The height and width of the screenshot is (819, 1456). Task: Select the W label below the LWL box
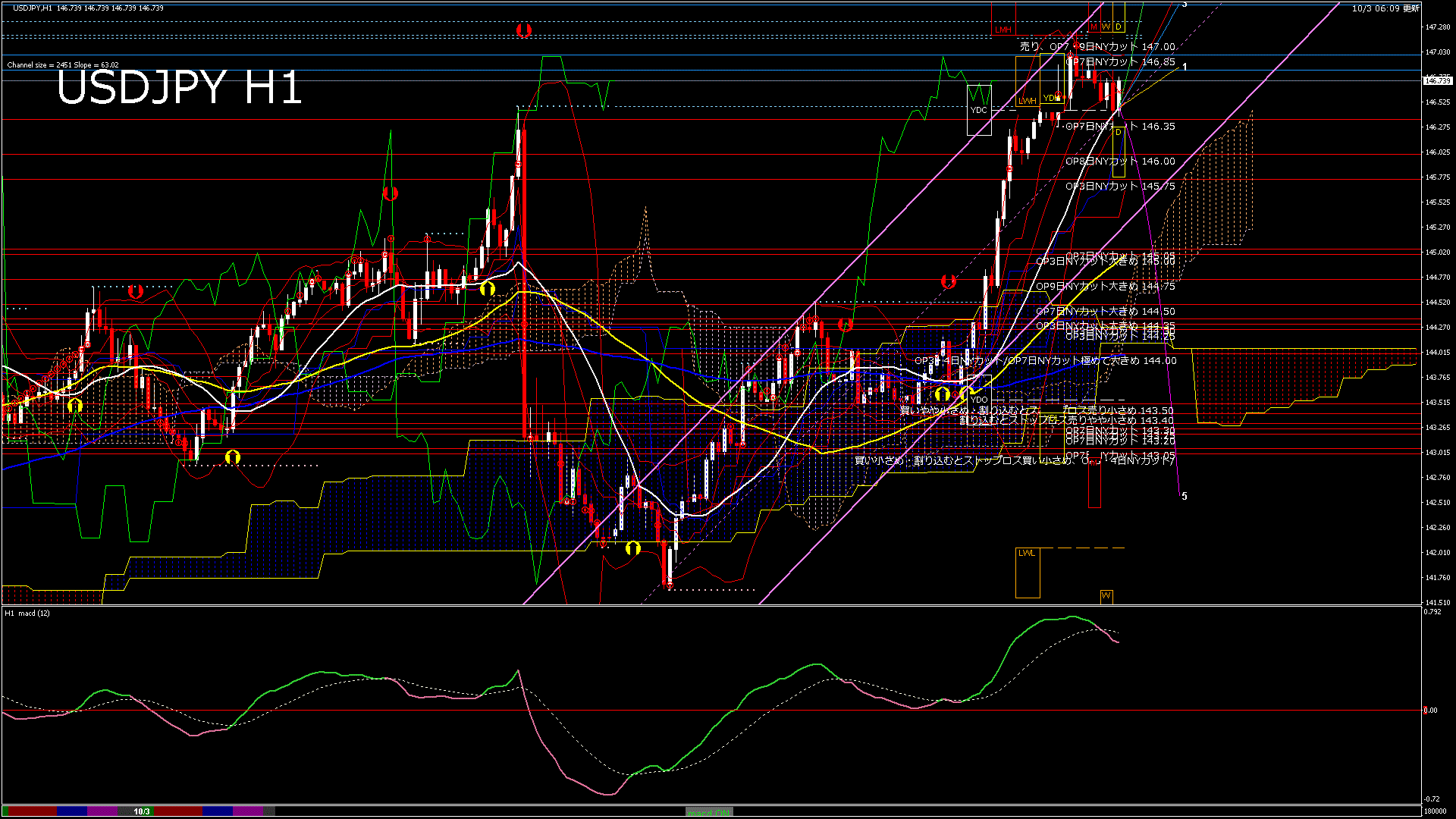1106,595
